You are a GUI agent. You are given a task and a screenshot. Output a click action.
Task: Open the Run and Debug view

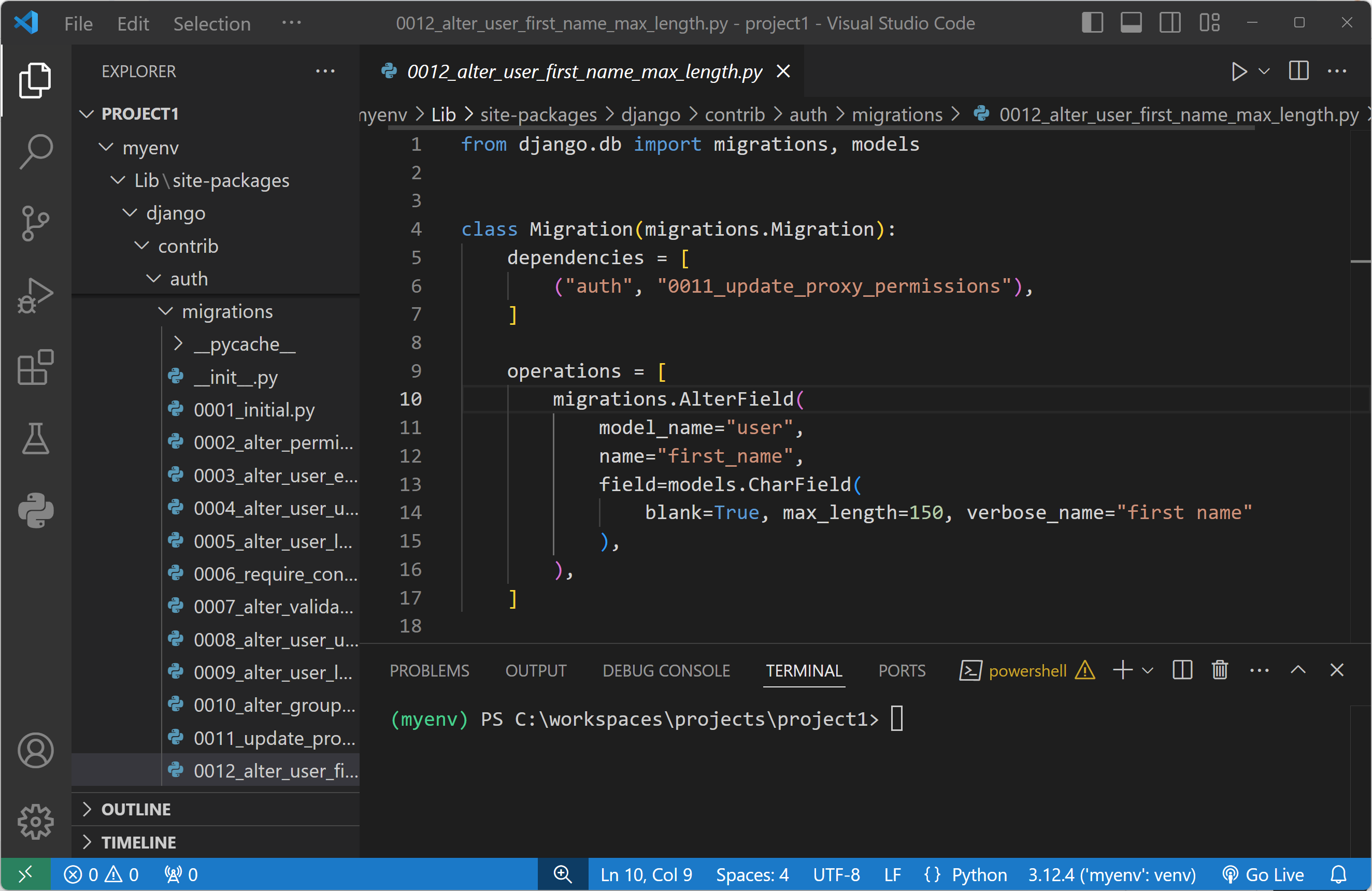click(x=36, y=295)
